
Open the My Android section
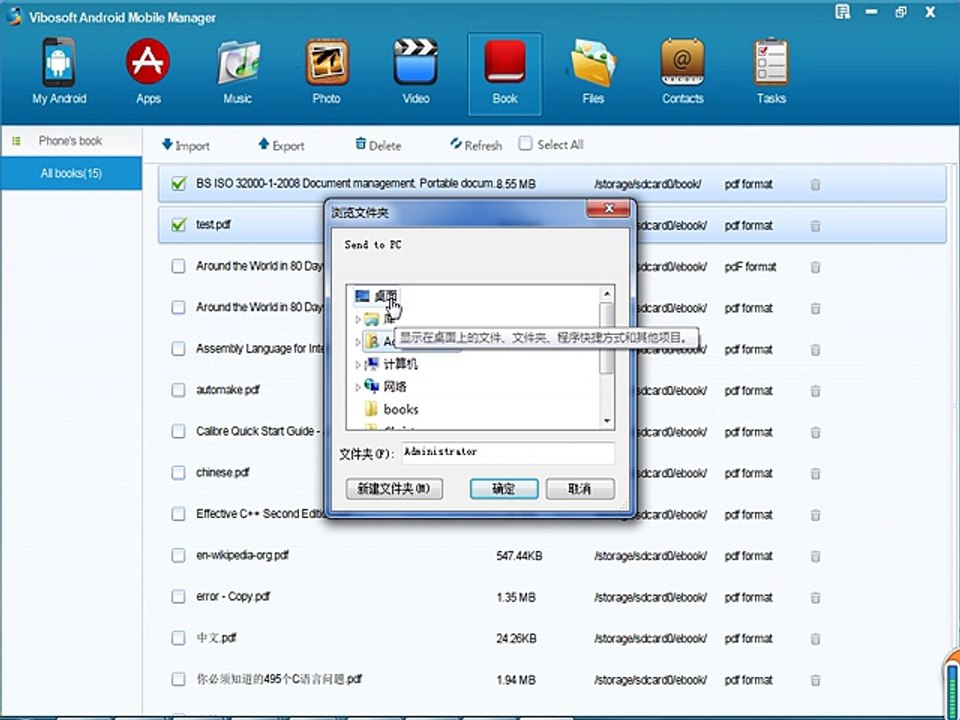coord(59,72)
